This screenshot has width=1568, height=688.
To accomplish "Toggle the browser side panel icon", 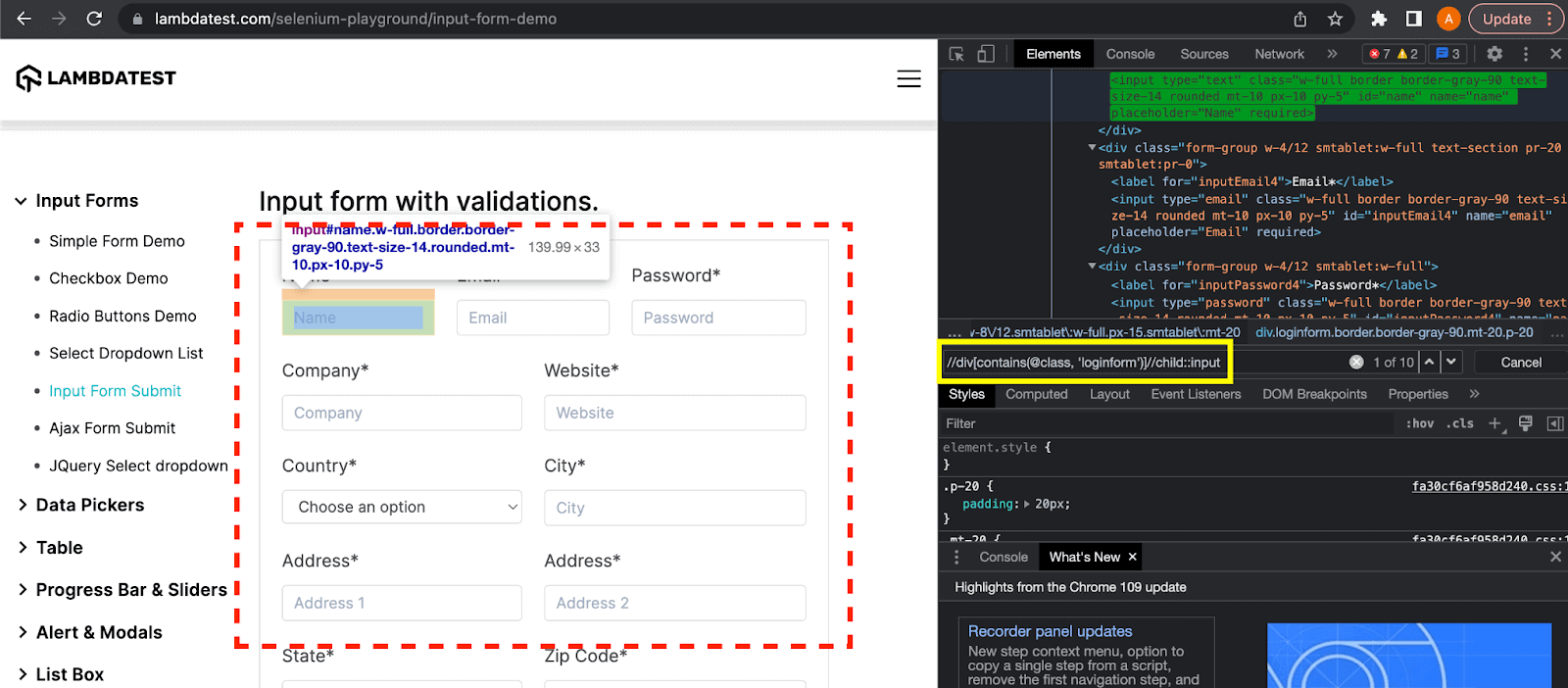I will tap(1413, 19).
